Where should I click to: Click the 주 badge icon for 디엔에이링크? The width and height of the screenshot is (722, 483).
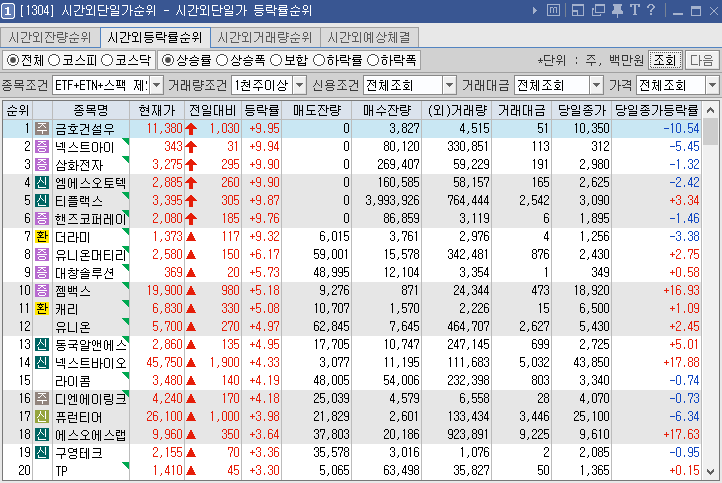coord(42,398)
